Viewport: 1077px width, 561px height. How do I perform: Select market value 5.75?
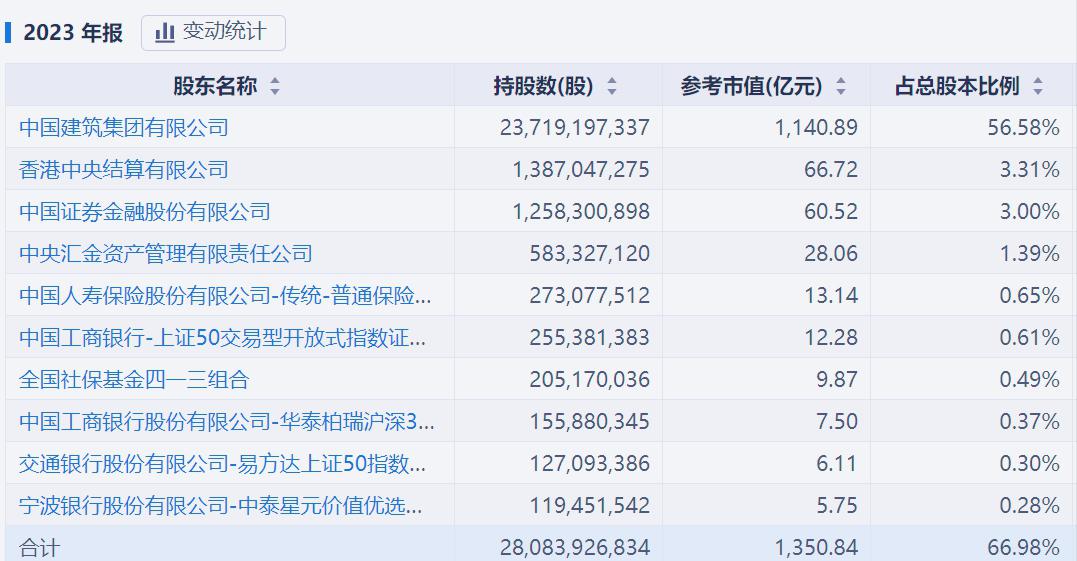837,505
